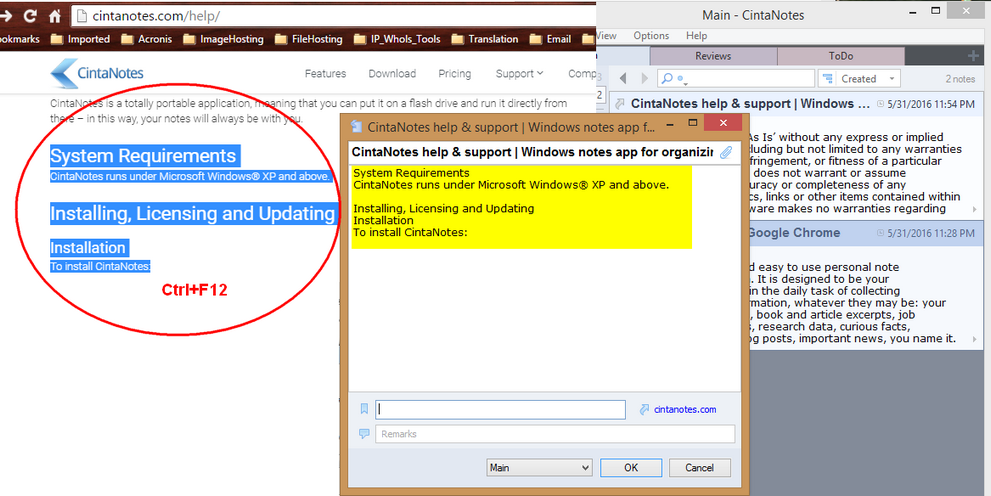Switch to the ToDo section tab
The width and height of the screenshot is (991, 496).
click(x=841, y=56)
